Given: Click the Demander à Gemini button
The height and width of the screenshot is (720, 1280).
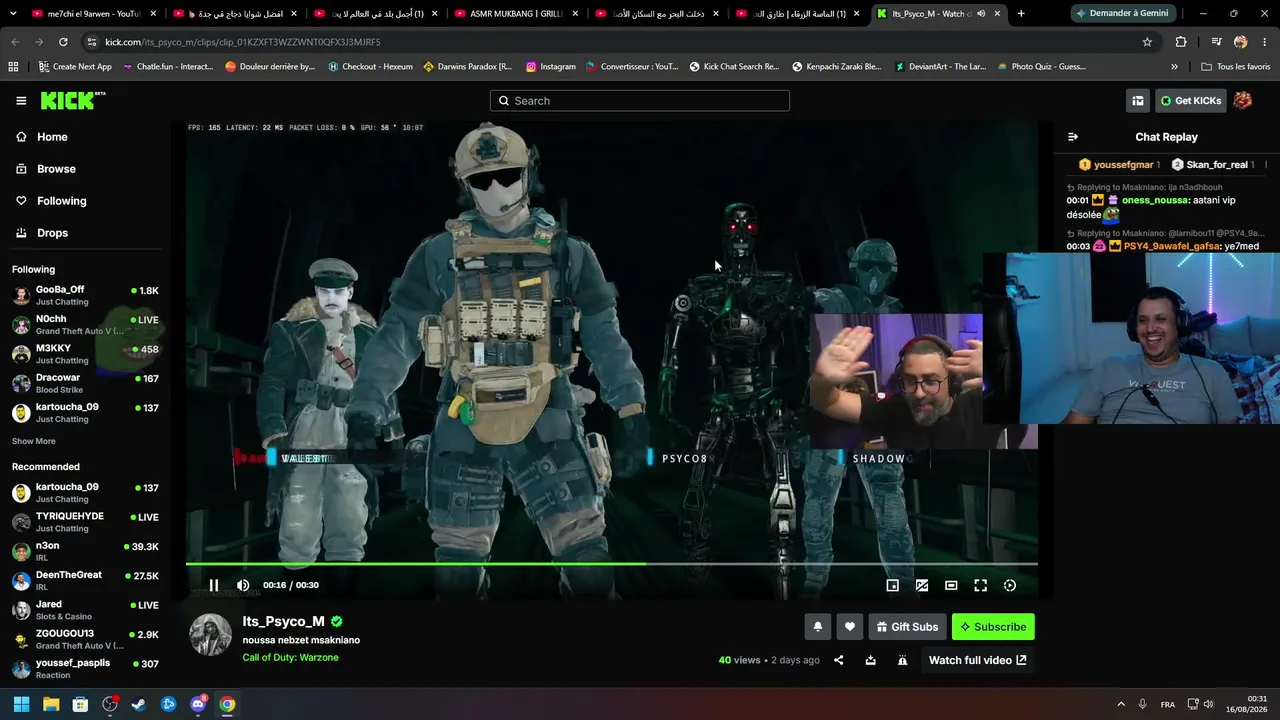Looking at the screenshot, I should point(1121,13).
